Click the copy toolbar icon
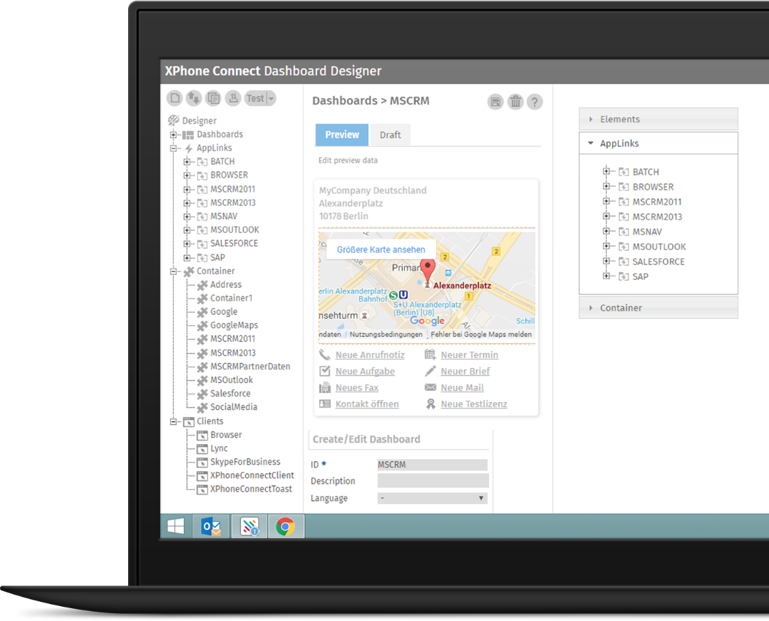Image resolution: width=769 pixels, height=621 pixels. point(213,98)
